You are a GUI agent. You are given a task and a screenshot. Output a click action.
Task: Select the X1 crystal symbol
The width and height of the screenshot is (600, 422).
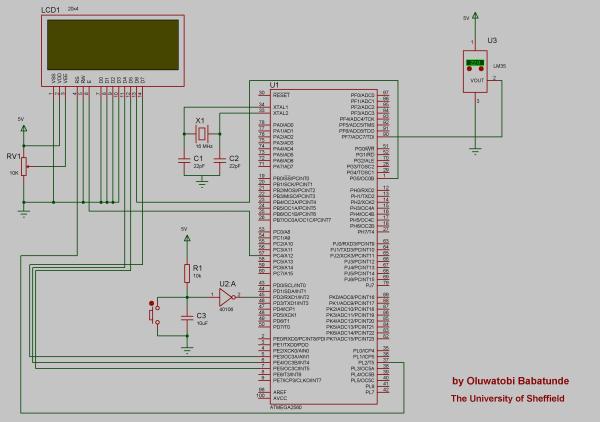click(202, 134)
